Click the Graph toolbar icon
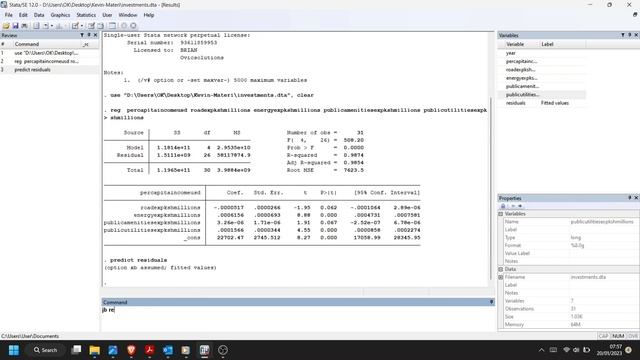The height and width of the screenshot is (360, 640). point(59,26)
